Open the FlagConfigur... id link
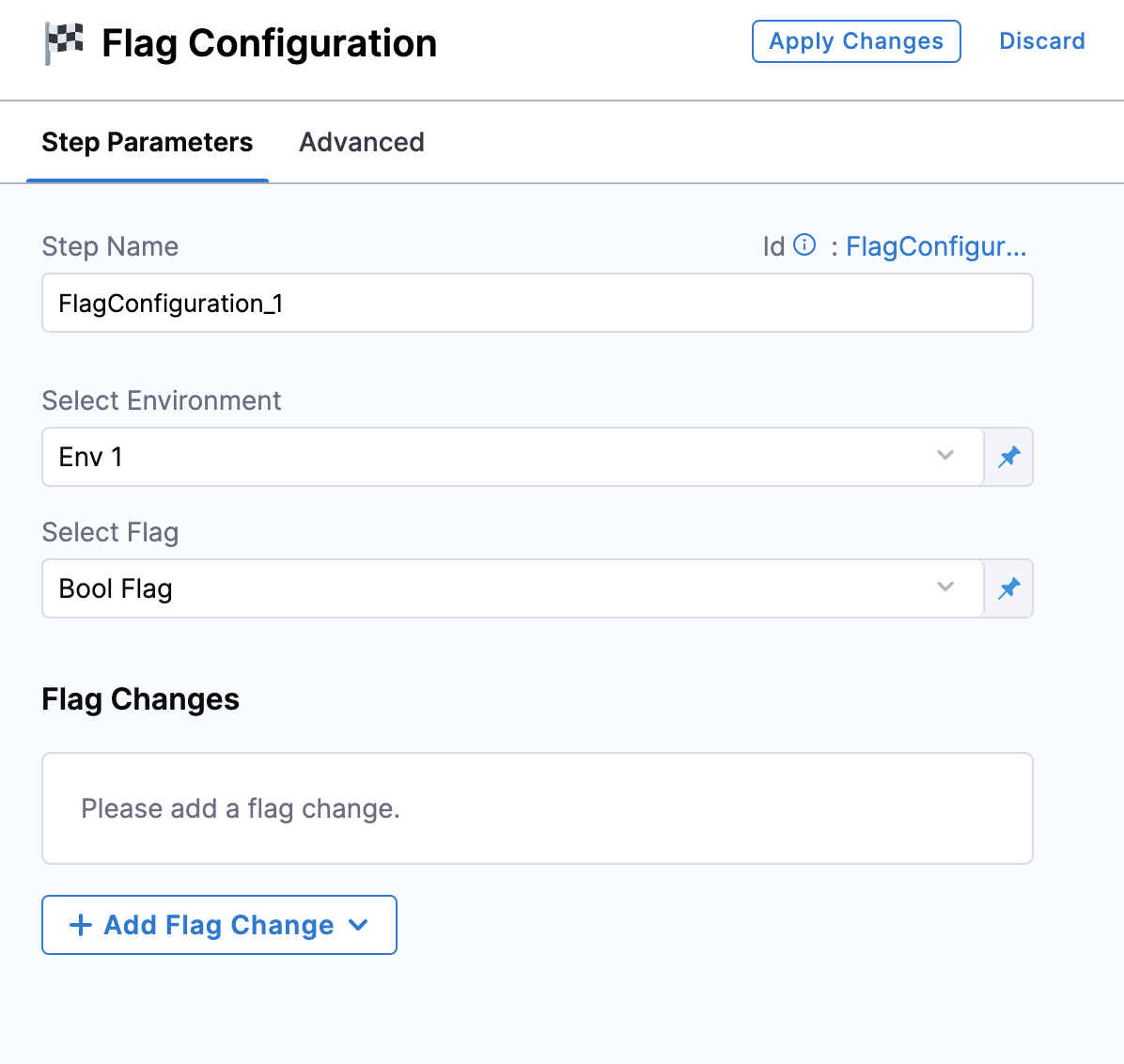 [x=935, y=245]
